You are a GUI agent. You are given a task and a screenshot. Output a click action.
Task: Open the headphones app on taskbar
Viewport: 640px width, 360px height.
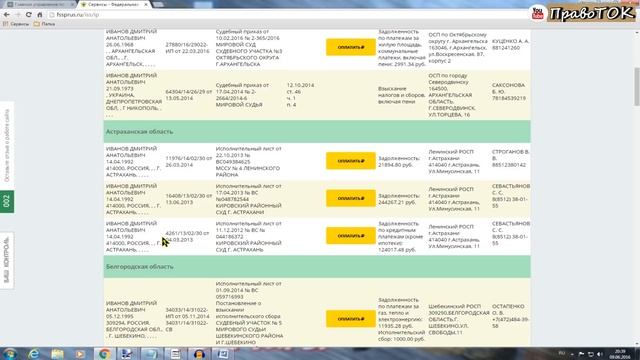(x=199, y=354)
